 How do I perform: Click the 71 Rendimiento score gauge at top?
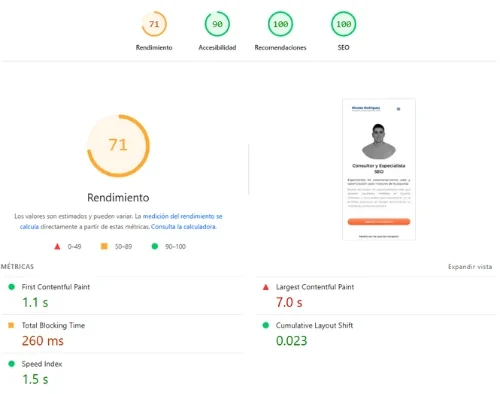pyautogui.click(x=154, y=24)
